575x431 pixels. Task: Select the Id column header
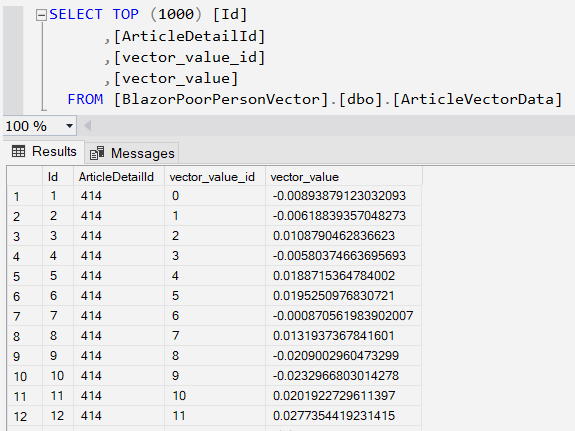click(58, 177)
